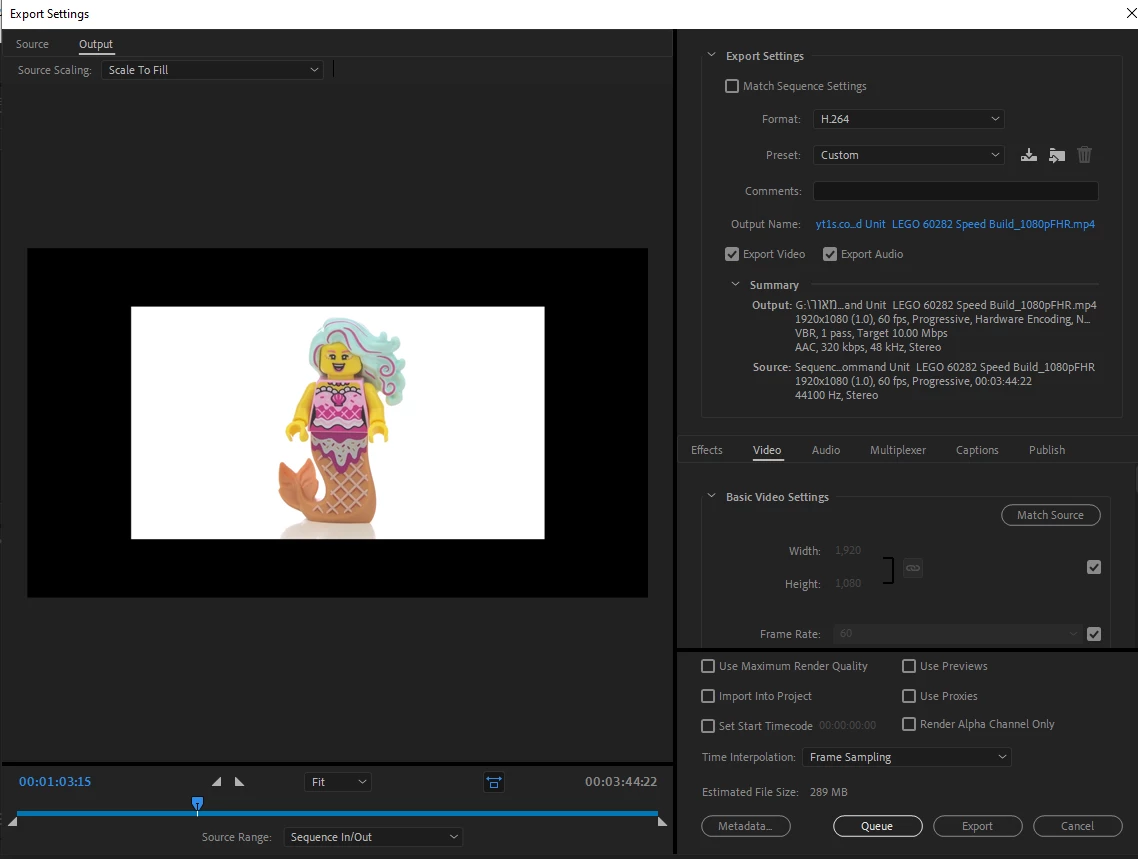Click the Width value 1,920
The image size is (1138, 859).
tap(848, 551)
